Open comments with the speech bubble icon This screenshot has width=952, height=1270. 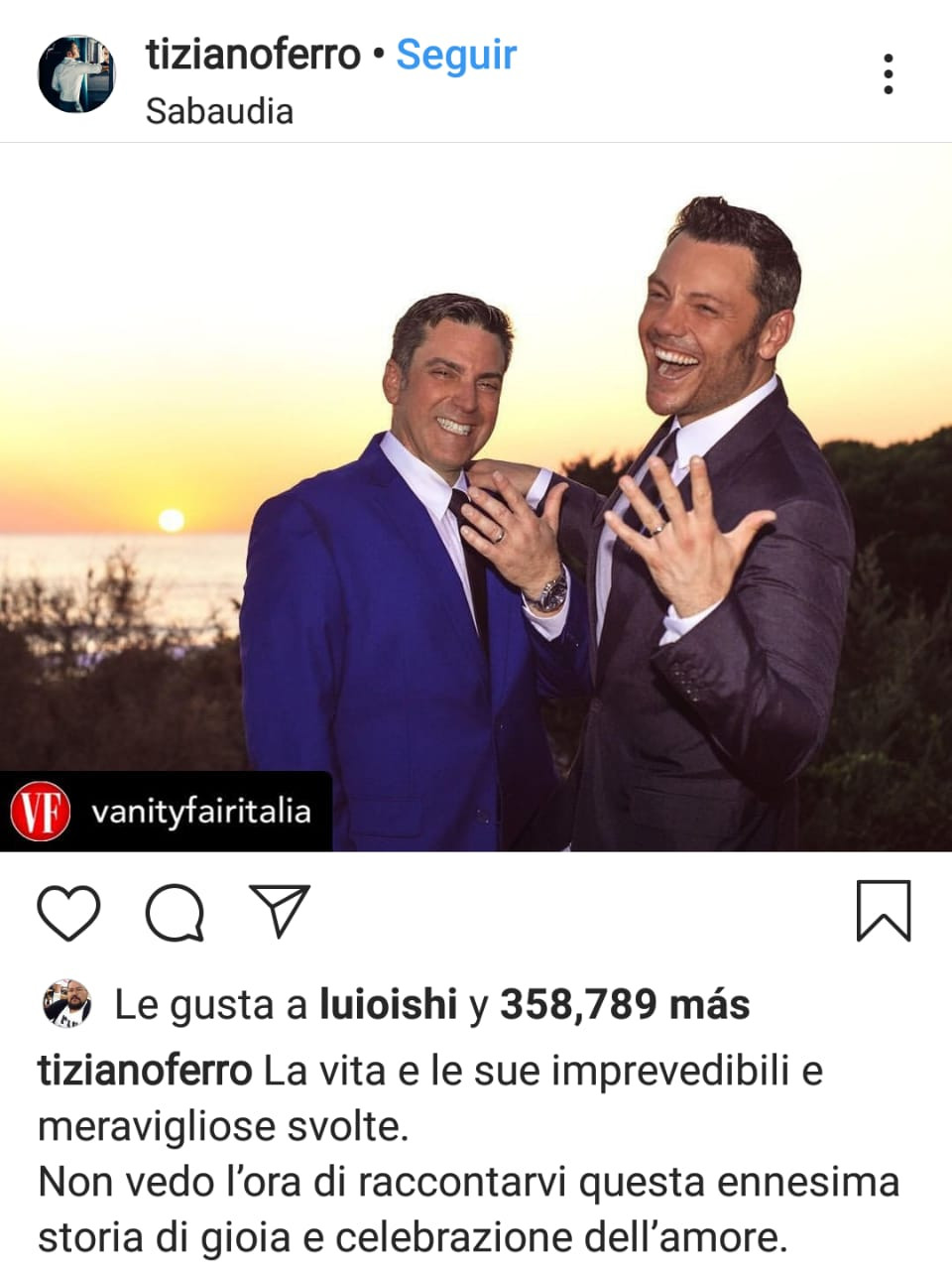point(176,912)
